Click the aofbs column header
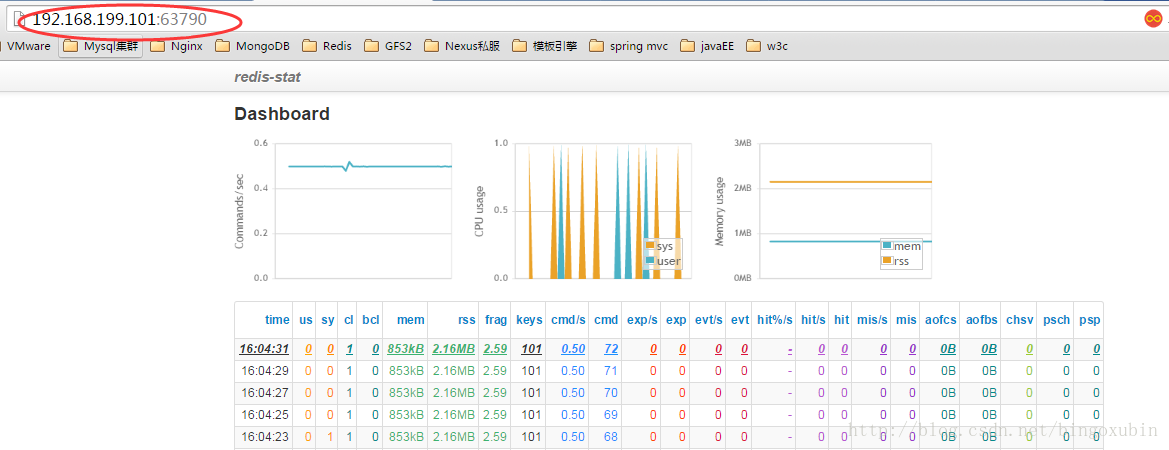This screenshot has height=450, width=1169. [x=981, y=320]
